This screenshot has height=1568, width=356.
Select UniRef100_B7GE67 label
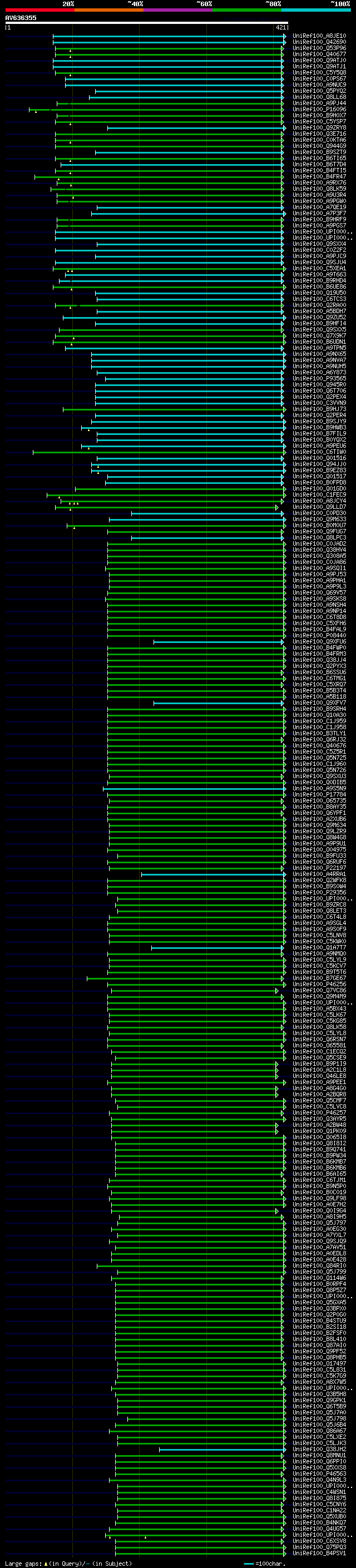point(319,978)
